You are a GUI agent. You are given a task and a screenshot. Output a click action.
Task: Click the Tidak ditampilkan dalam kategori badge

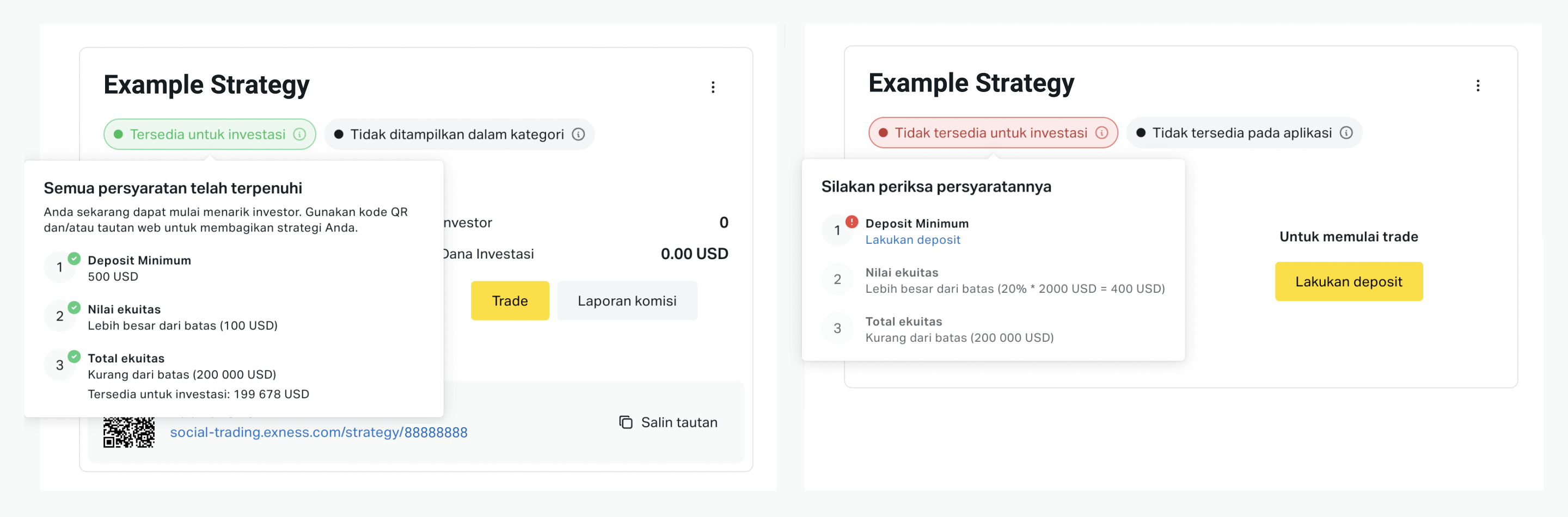[x=459, y=134]
